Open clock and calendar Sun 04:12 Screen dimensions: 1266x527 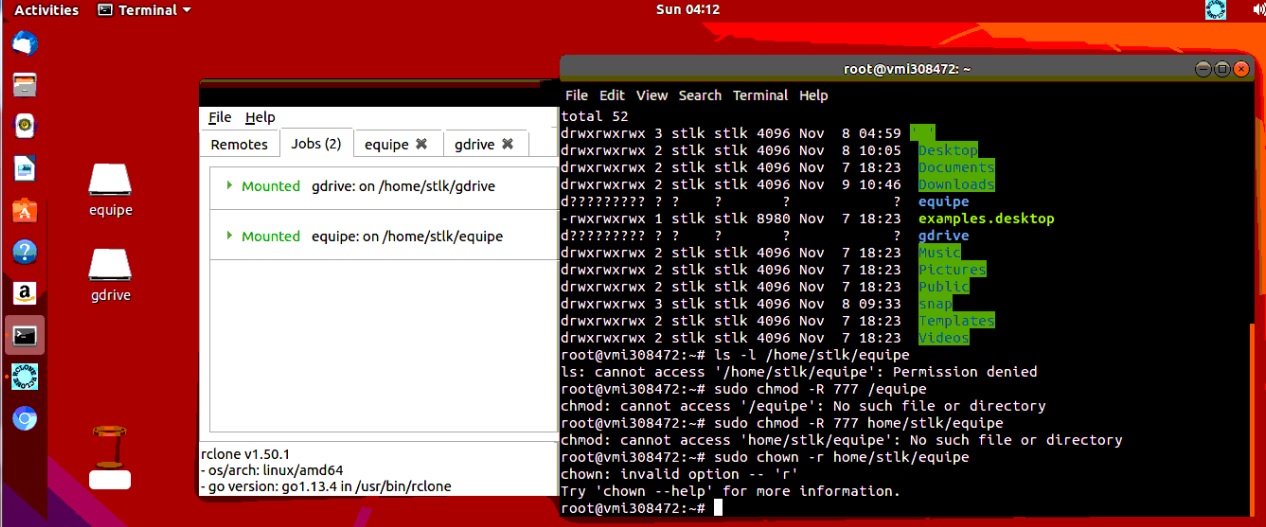[x=687, y=10]
